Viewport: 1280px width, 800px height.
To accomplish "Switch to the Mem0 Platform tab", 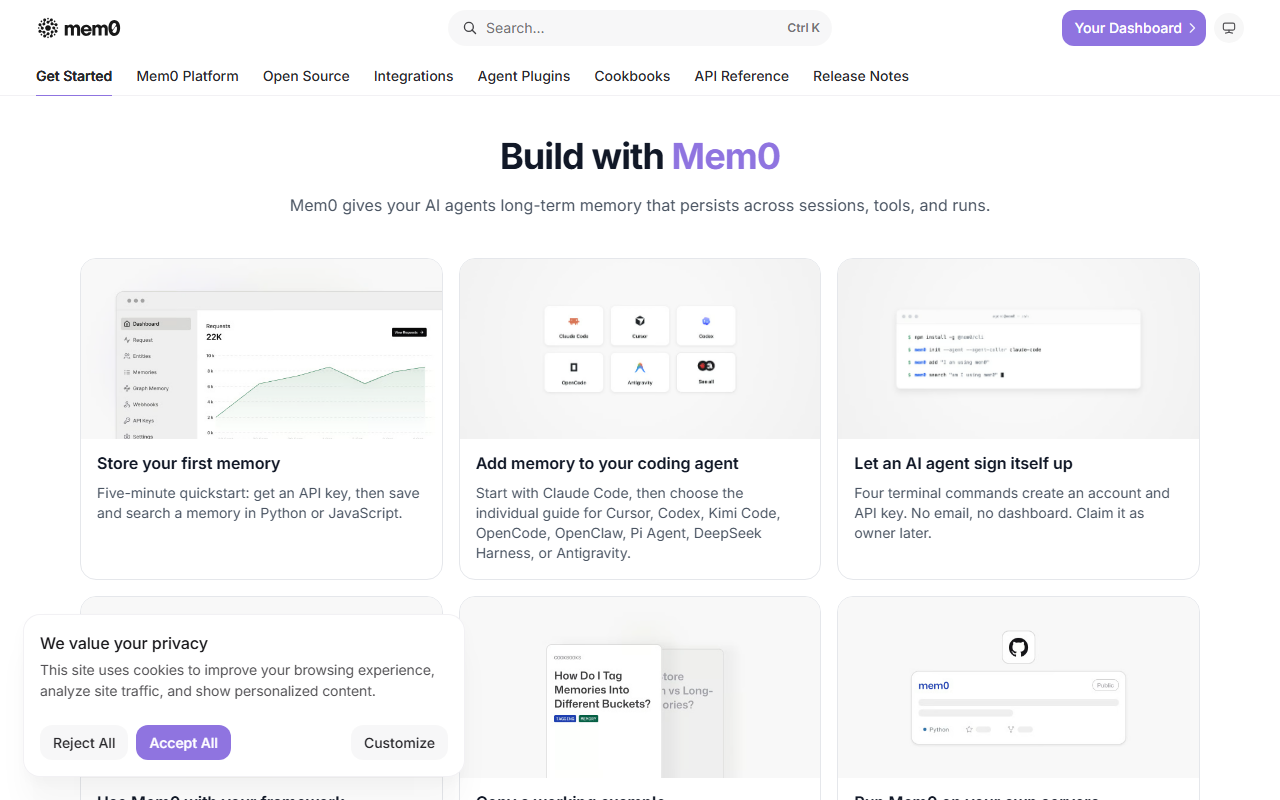I will pos(188,76).
